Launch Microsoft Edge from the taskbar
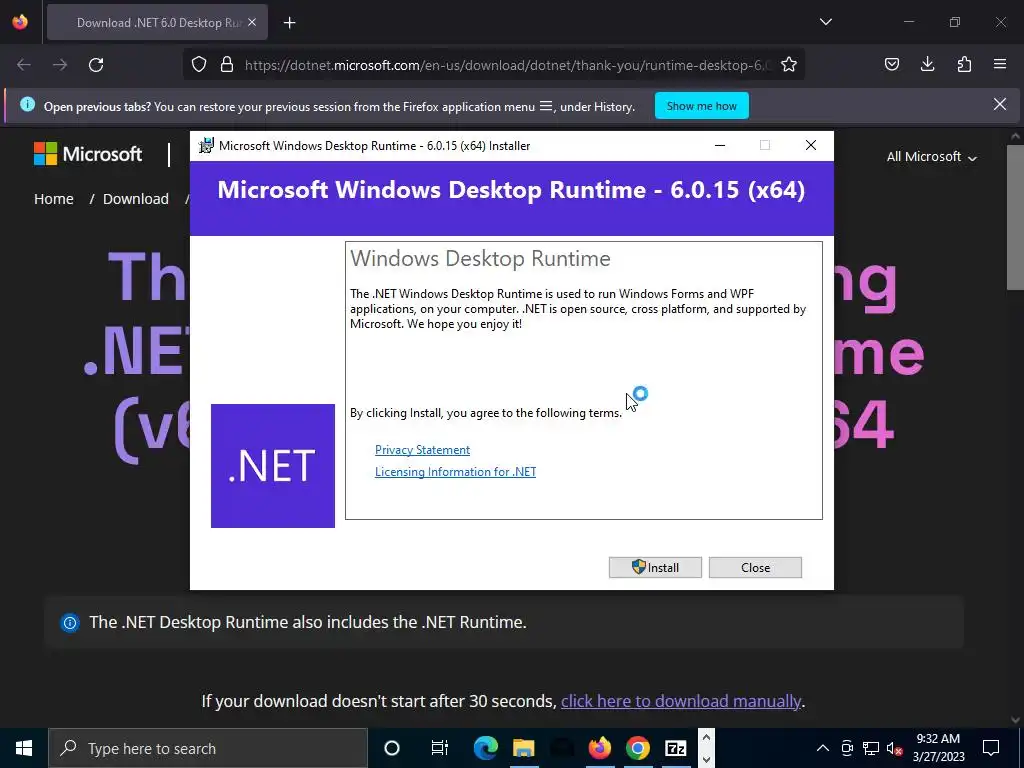The width and height of the screenshot is (1024, 768). [x=485, y=748]
